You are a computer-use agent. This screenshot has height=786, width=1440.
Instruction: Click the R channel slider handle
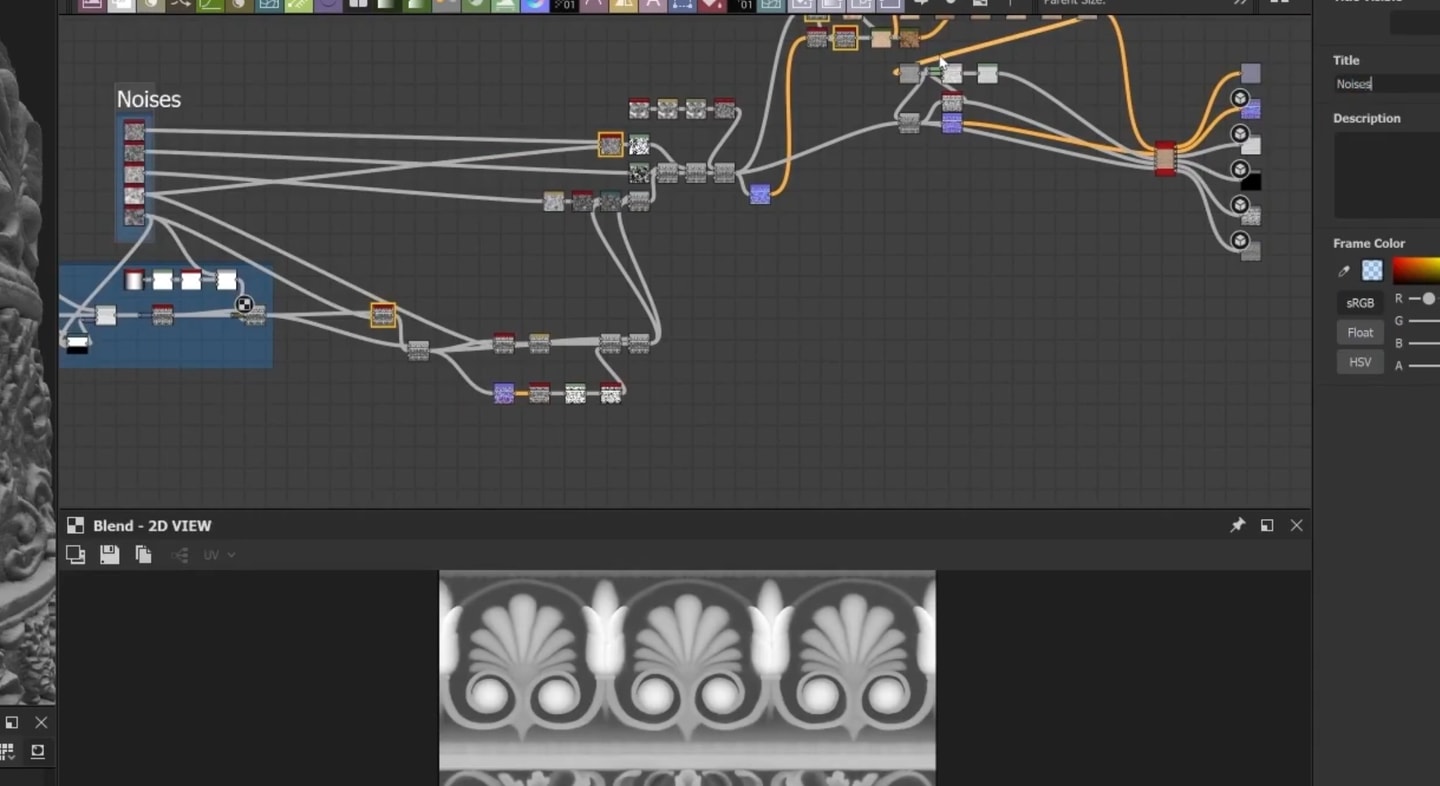point(1429,299)
